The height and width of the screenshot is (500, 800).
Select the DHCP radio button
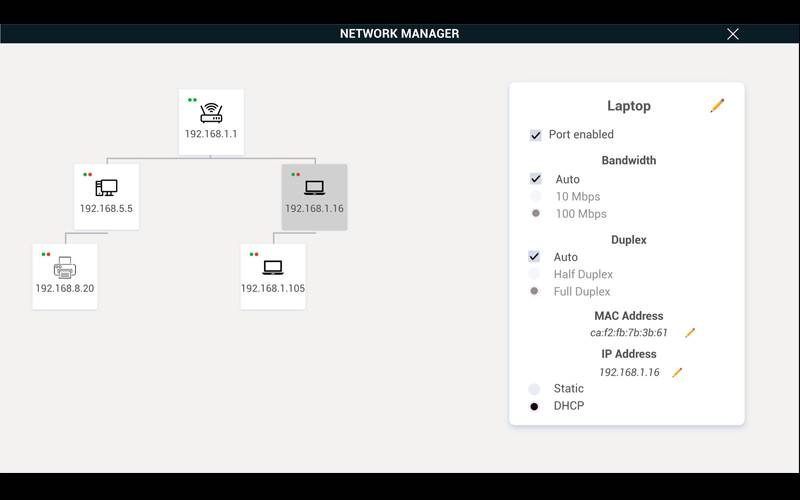tap(535, 406)
